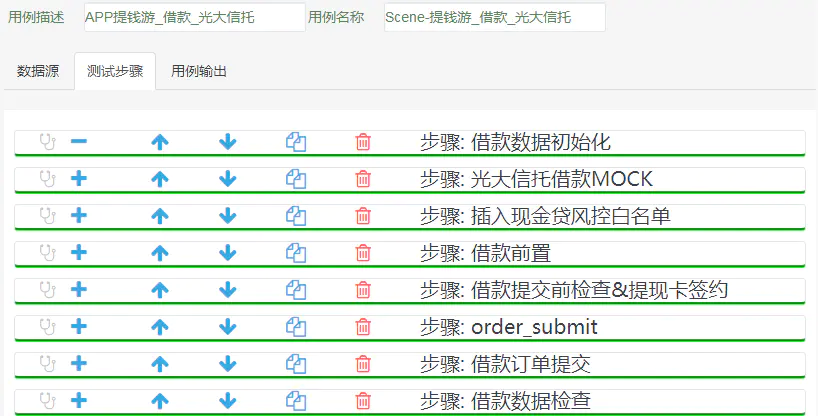This screenshot has width=818, height=416.
Task: Move 借款订单提交 step down
Action: 227,364
